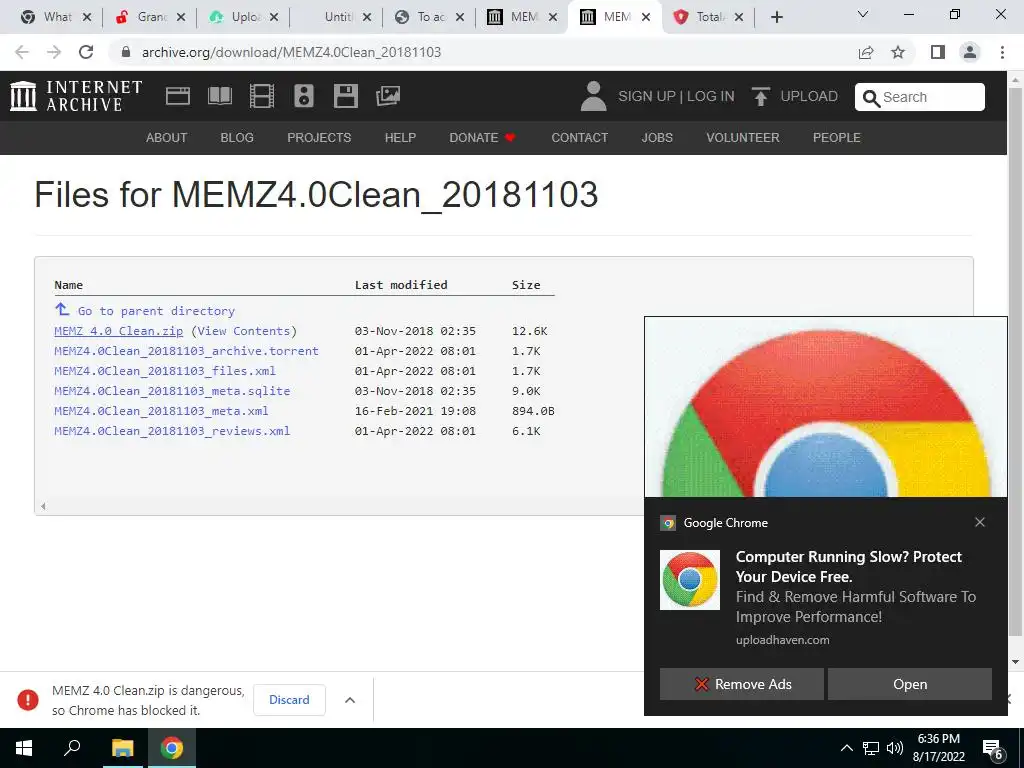Image resolution: width=1024 pixels, height=768 pixels.
Task: Open the Chrome profile icon
Action: 970,52
